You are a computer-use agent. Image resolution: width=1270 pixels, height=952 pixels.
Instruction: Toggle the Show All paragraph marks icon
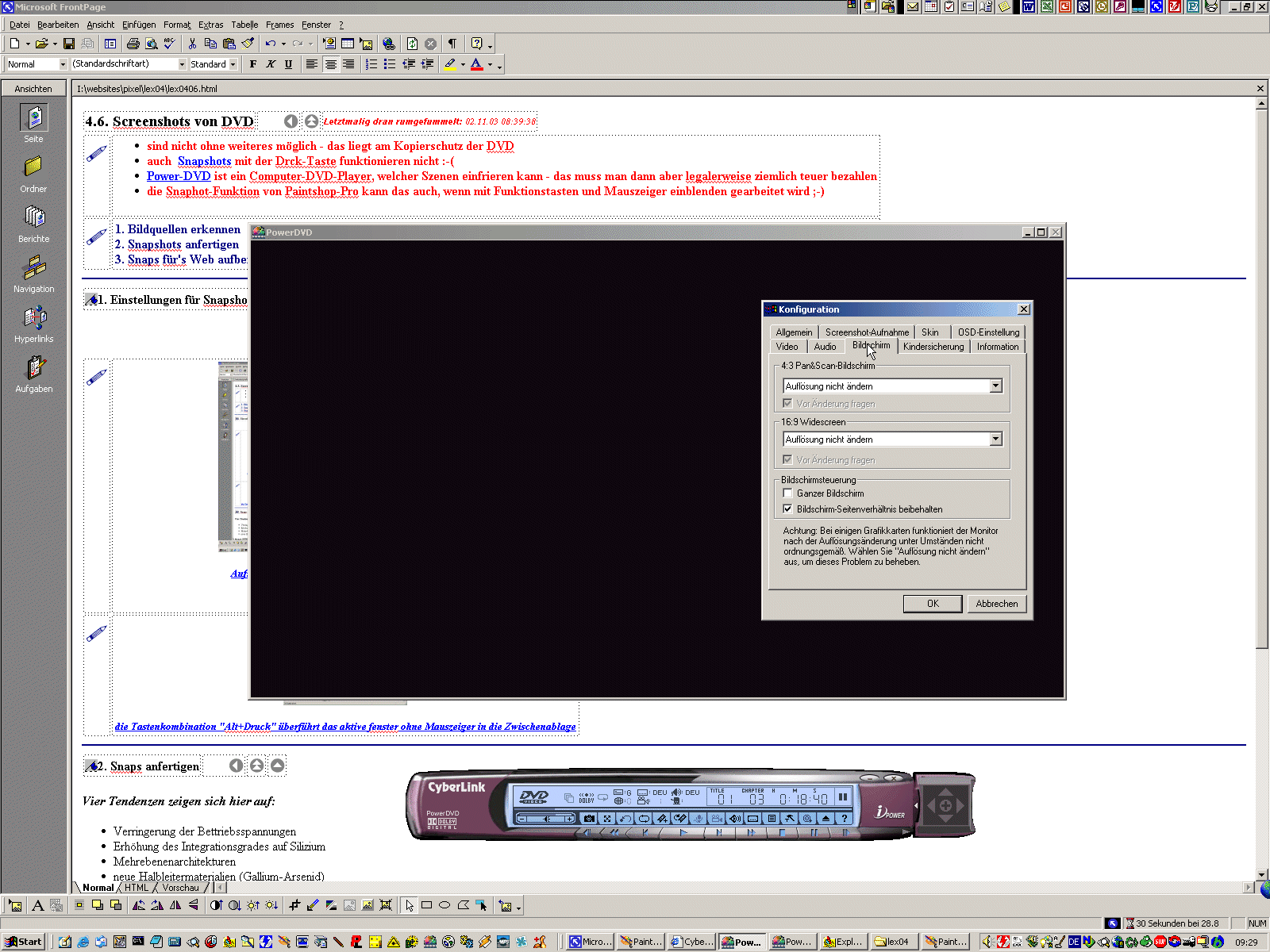[452, 44]
